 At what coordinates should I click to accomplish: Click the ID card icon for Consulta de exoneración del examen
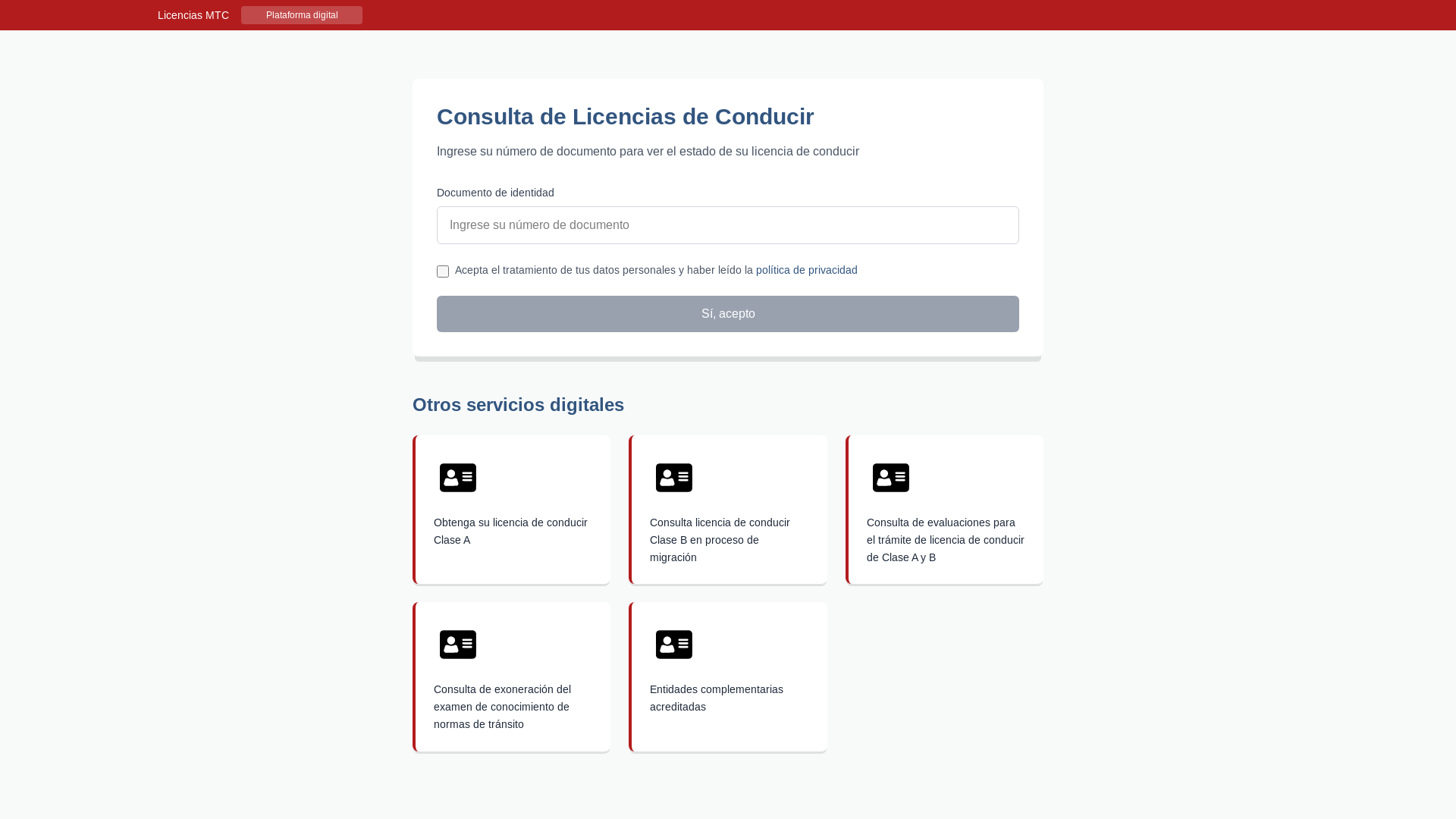(x=457, y=645)
